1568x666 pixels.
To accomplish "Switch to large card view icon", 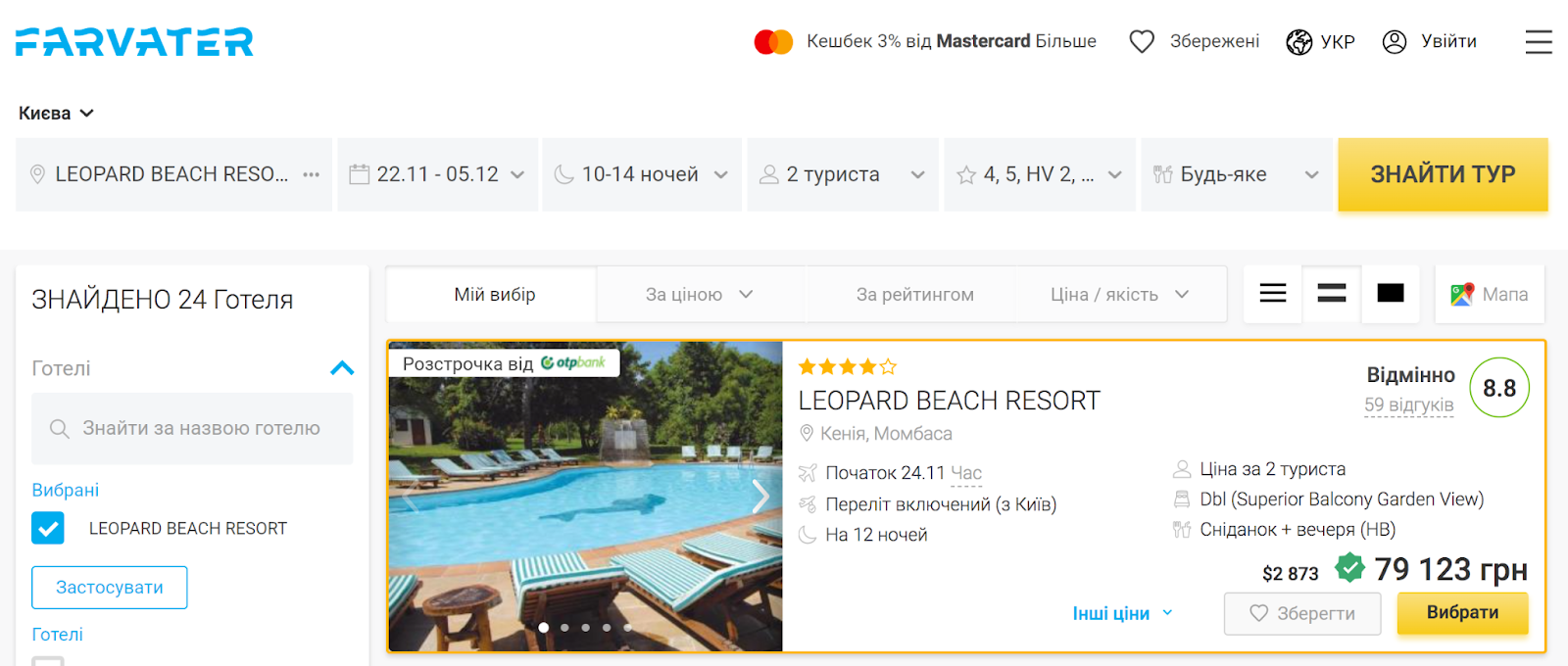I will 1391,293.
